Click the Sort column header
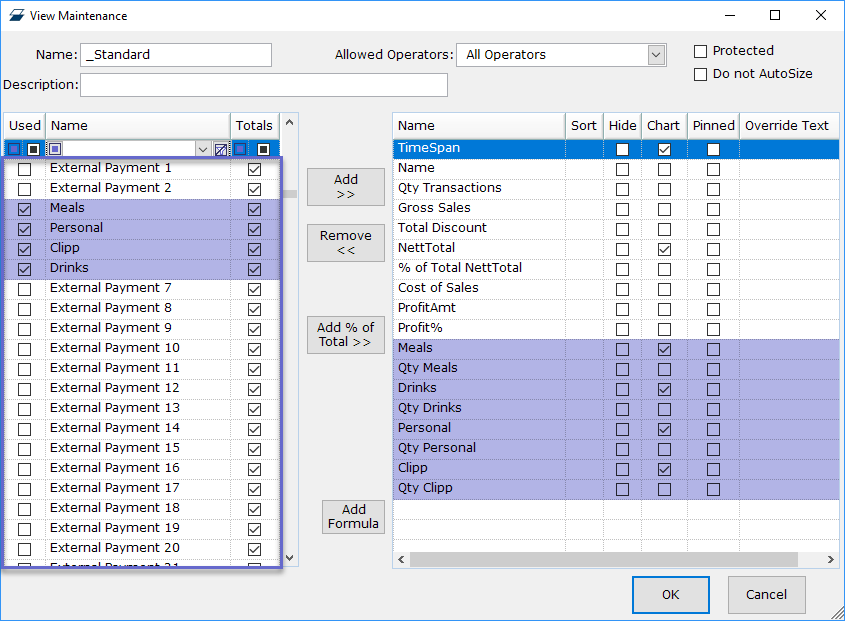Viewport: 845px width, 621px height. click(x=584, y=125)
